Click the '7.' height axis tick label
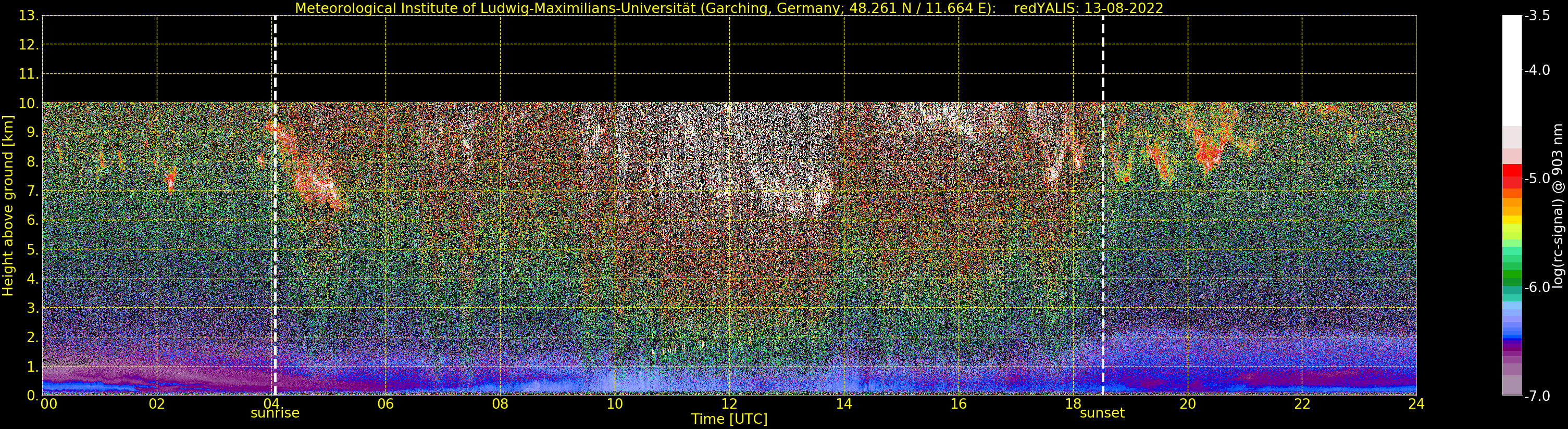Image resolution: width=1568 pixels, height=429 pixels. (x=33, y=191)
